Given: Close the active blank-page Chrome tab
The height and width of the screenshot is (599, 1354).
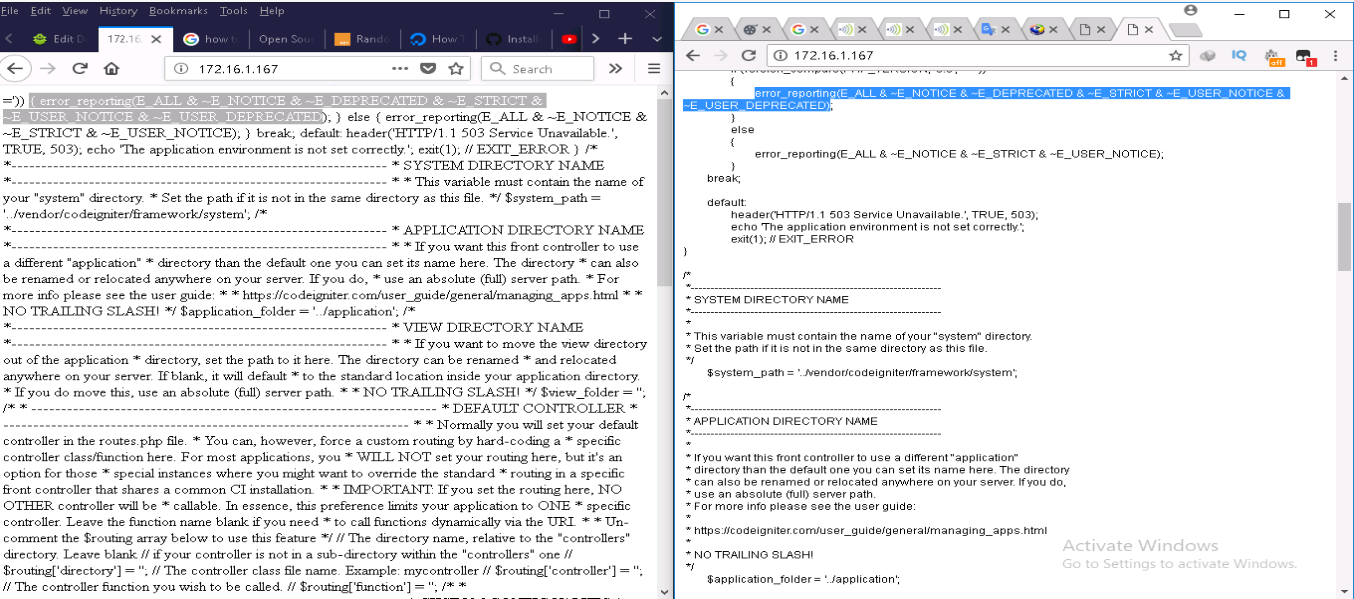Looking at the screenshot, I should (1148, 30).
